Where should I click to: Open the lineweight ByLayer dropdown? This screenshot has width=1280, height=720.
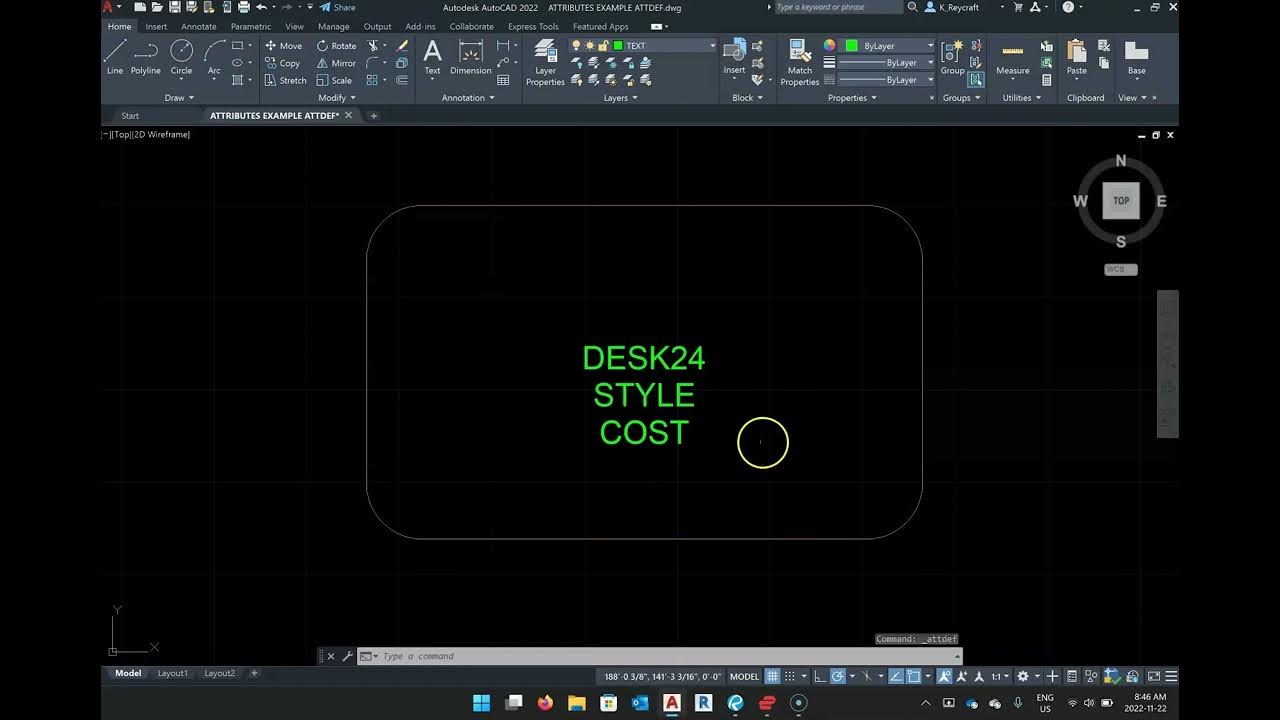pyautogui.click(x=930, y=63)
